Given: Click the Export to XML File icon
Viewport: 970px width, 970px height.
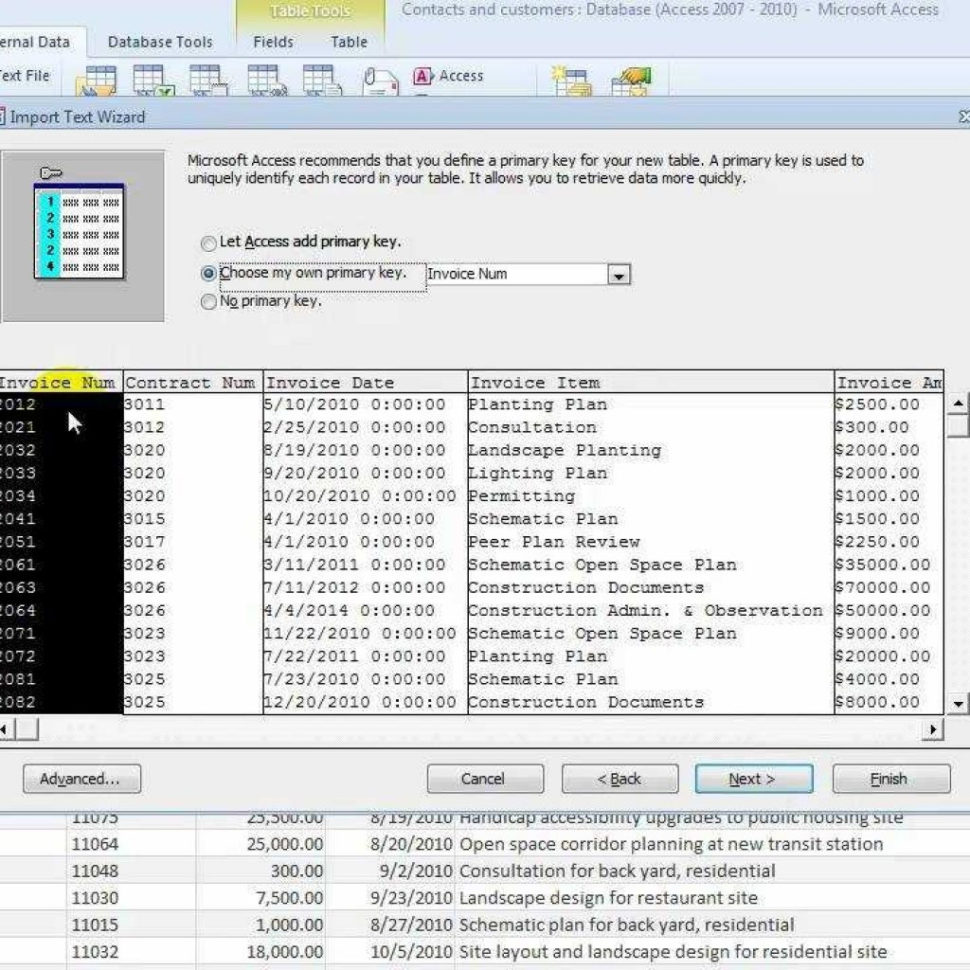Looking at the screenshot, I should pos(267,80).
